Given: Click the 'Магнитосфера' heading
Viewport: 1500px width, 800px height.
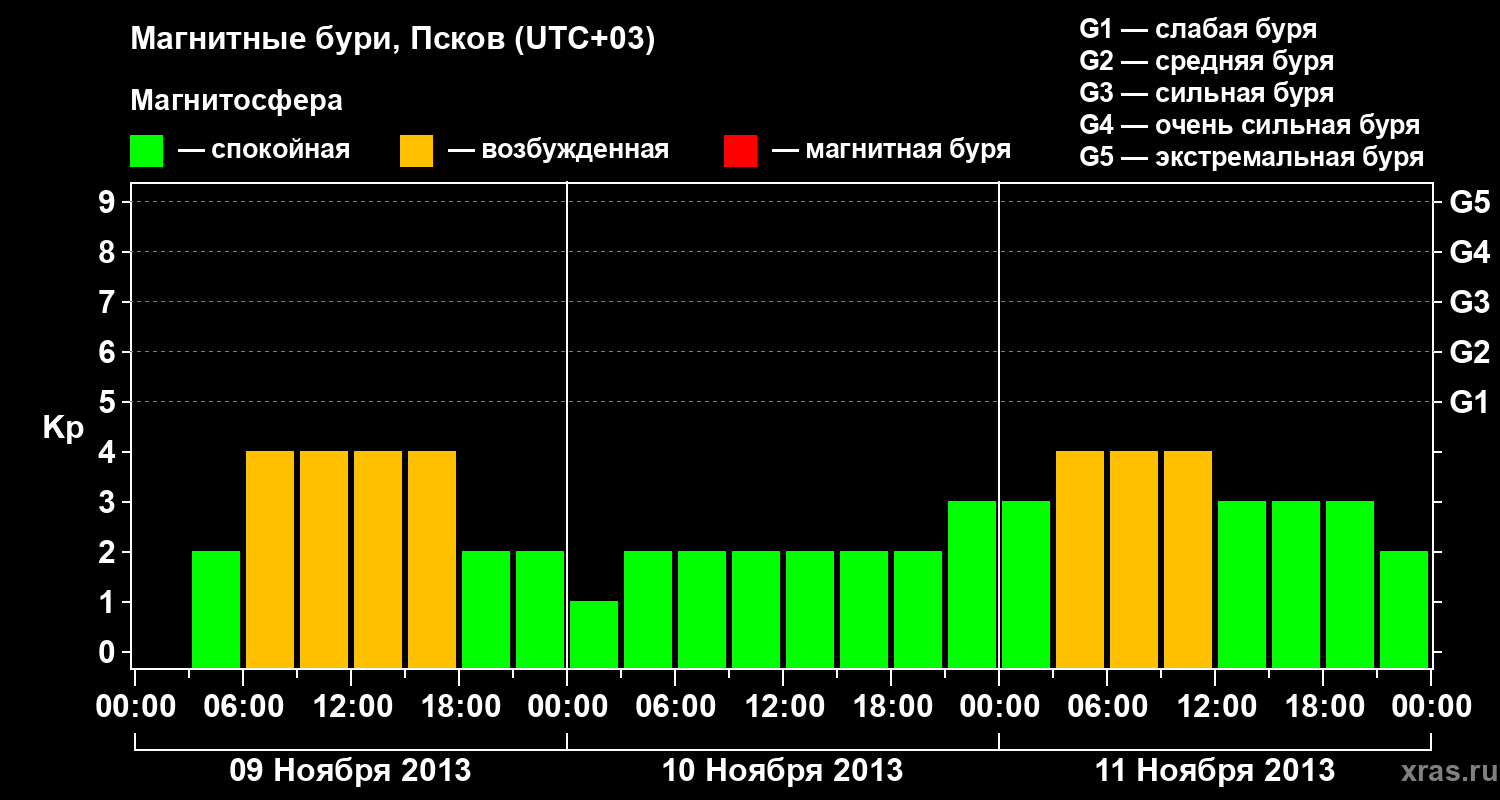Looking at the screenshot, I should pos(237,101).
